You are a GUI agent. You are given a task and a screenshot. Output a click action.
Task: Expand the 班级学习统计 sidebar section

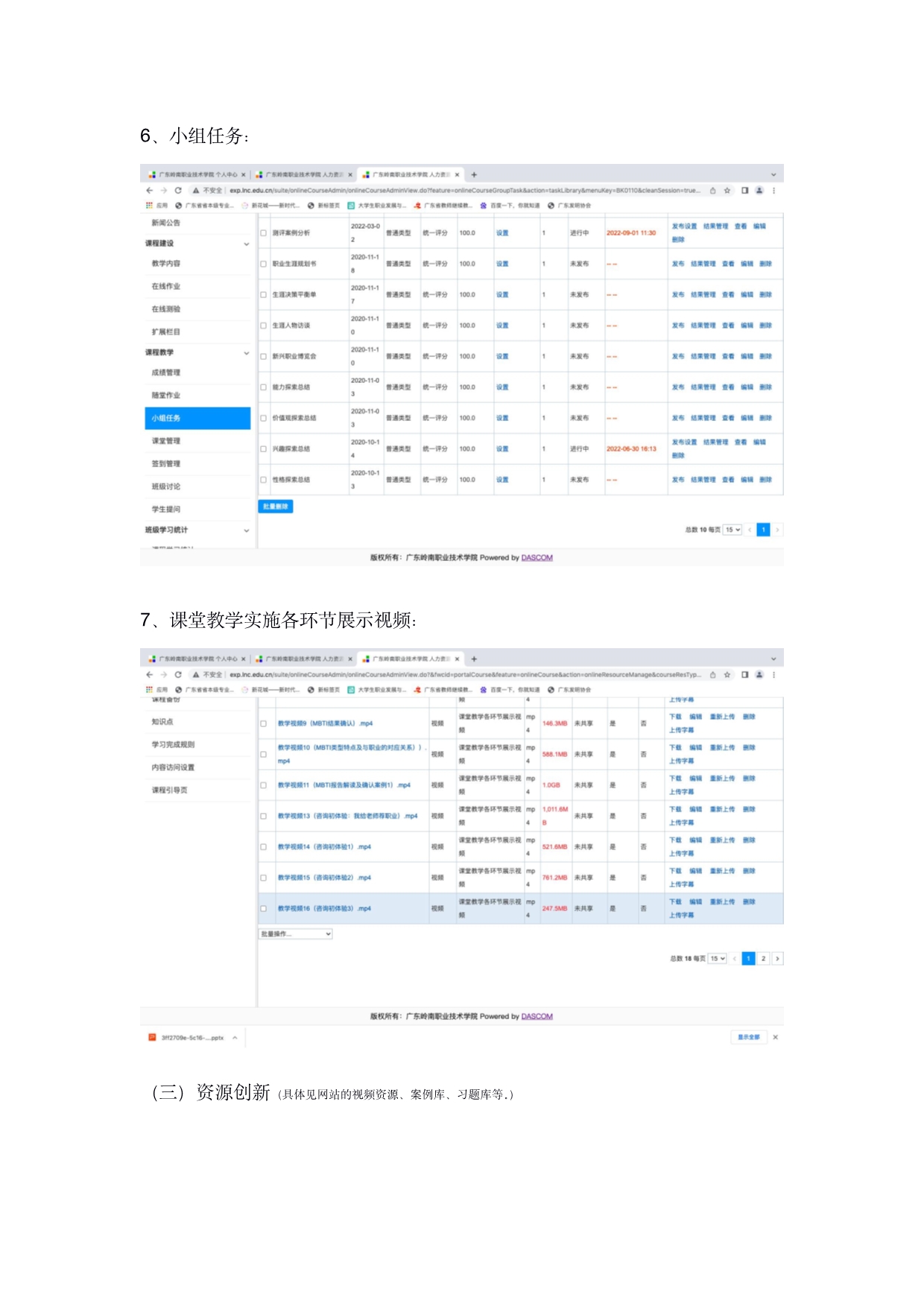click(247, 530)
